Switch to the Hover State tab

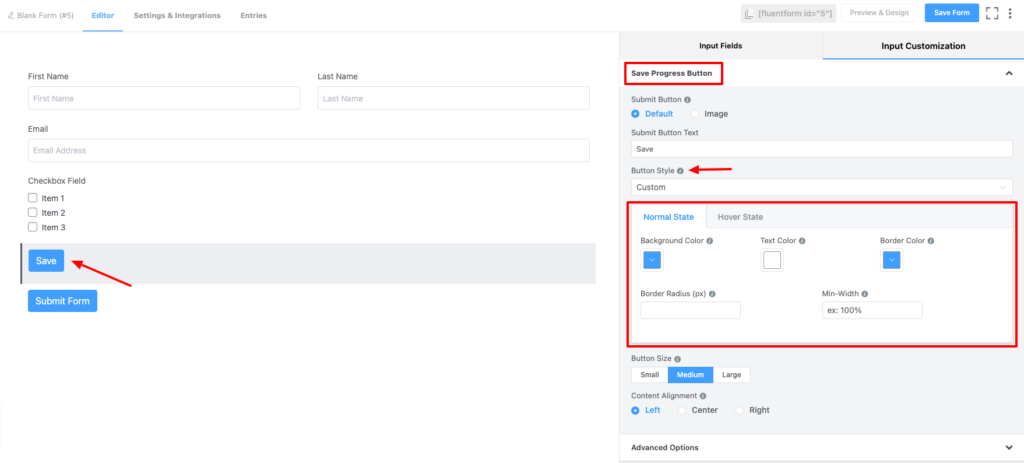pos(740,217)
